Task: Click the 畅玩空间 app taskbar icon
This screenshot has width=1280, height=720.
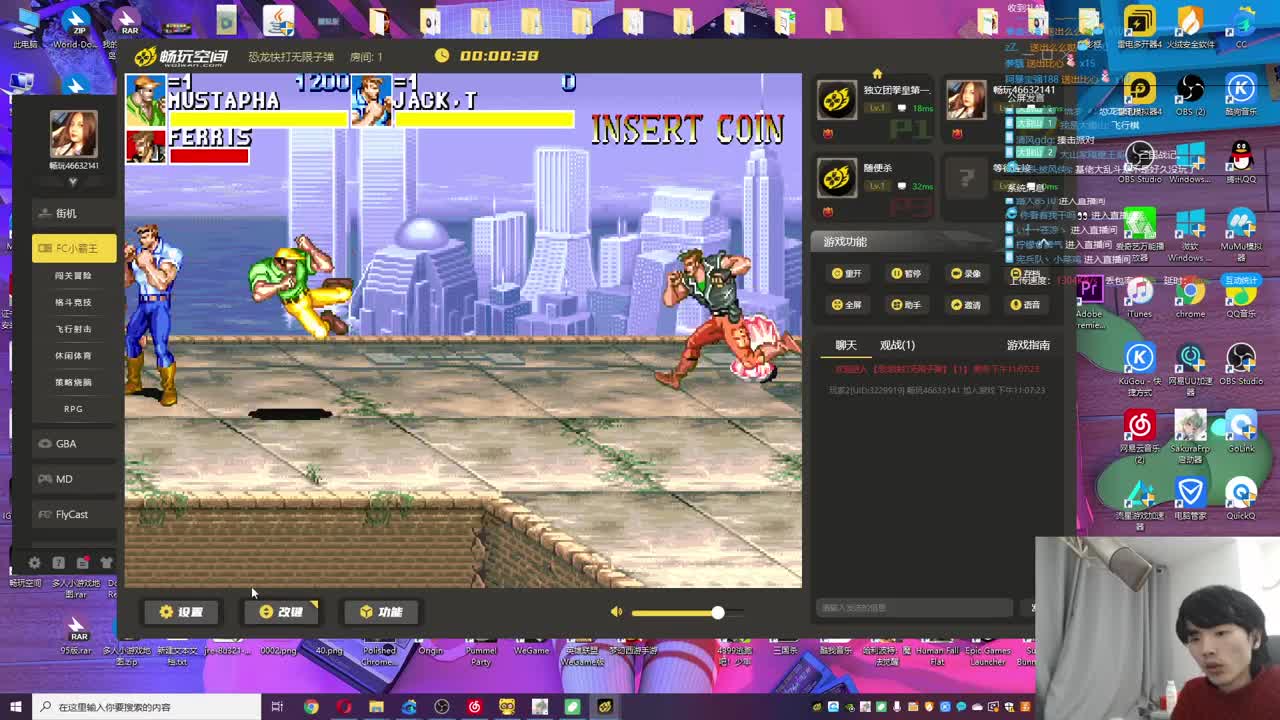Action: point(605,707)
